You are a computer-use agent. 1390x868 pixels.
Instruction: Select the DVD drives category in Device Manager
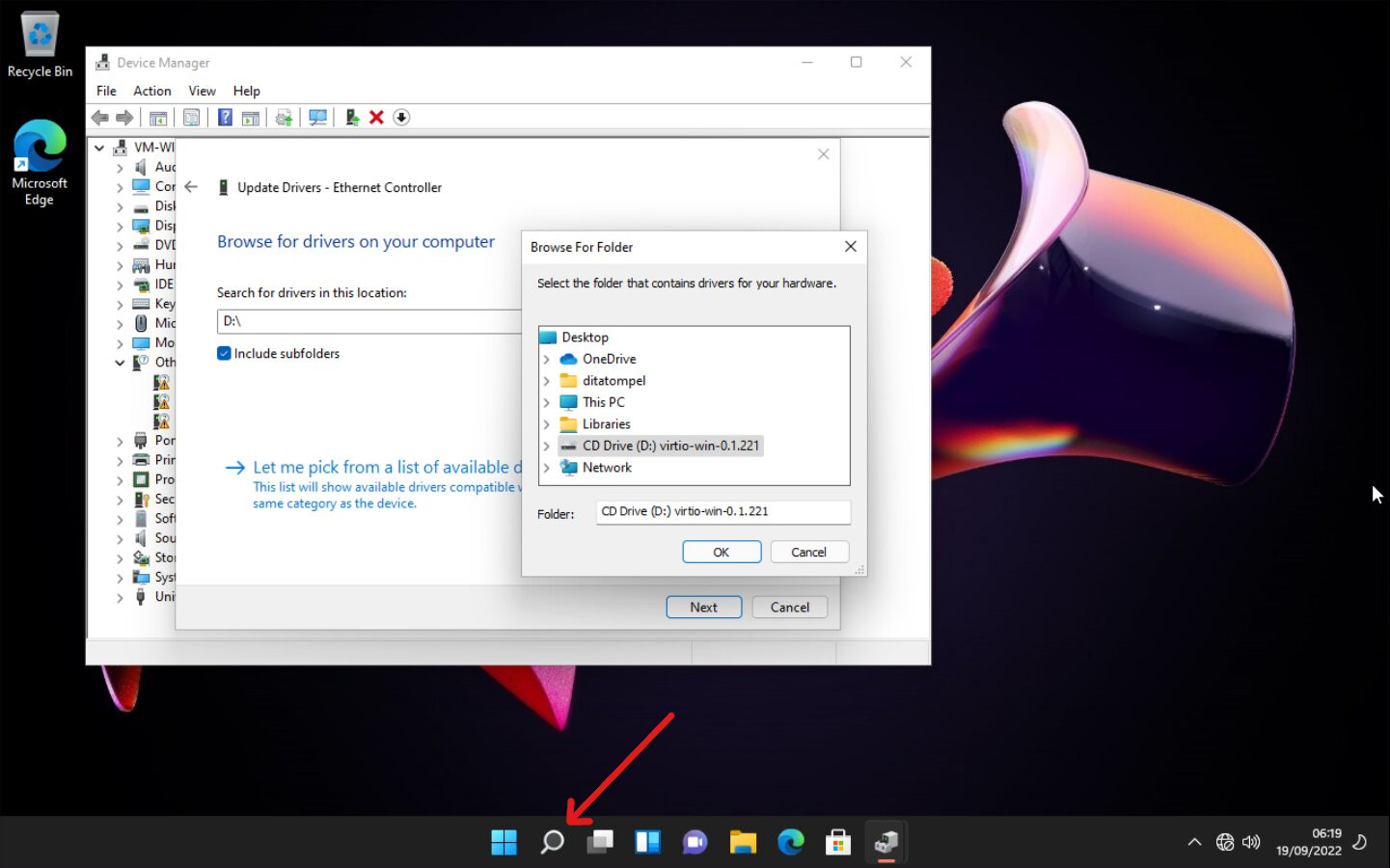click(164, 245)
